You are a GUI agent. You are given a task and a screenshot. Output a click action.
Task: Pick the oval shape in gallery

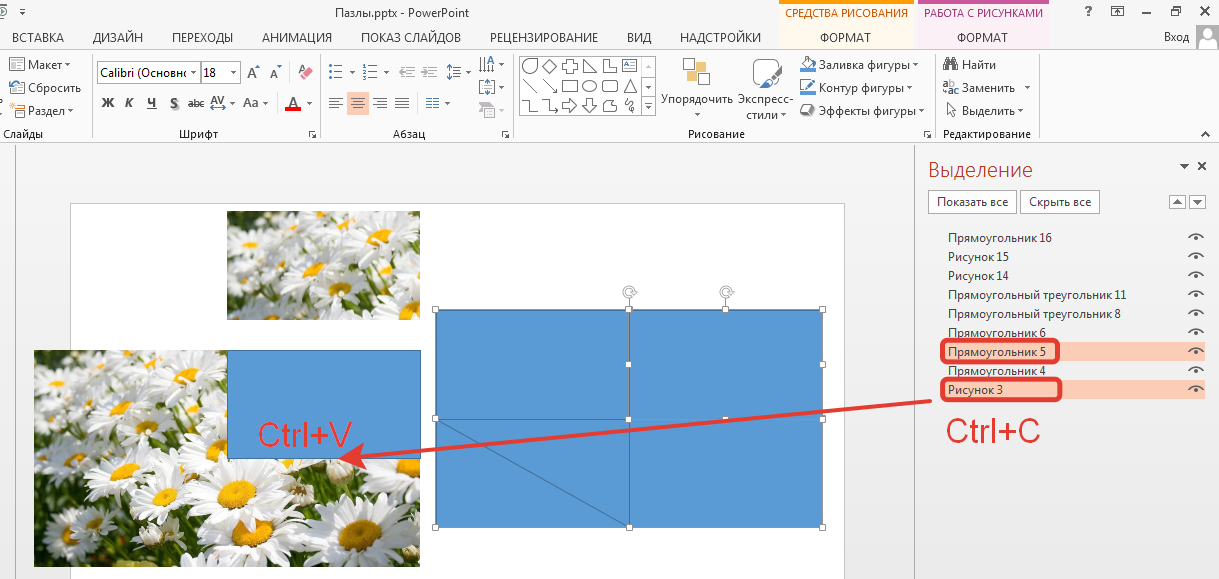(590, 86)
